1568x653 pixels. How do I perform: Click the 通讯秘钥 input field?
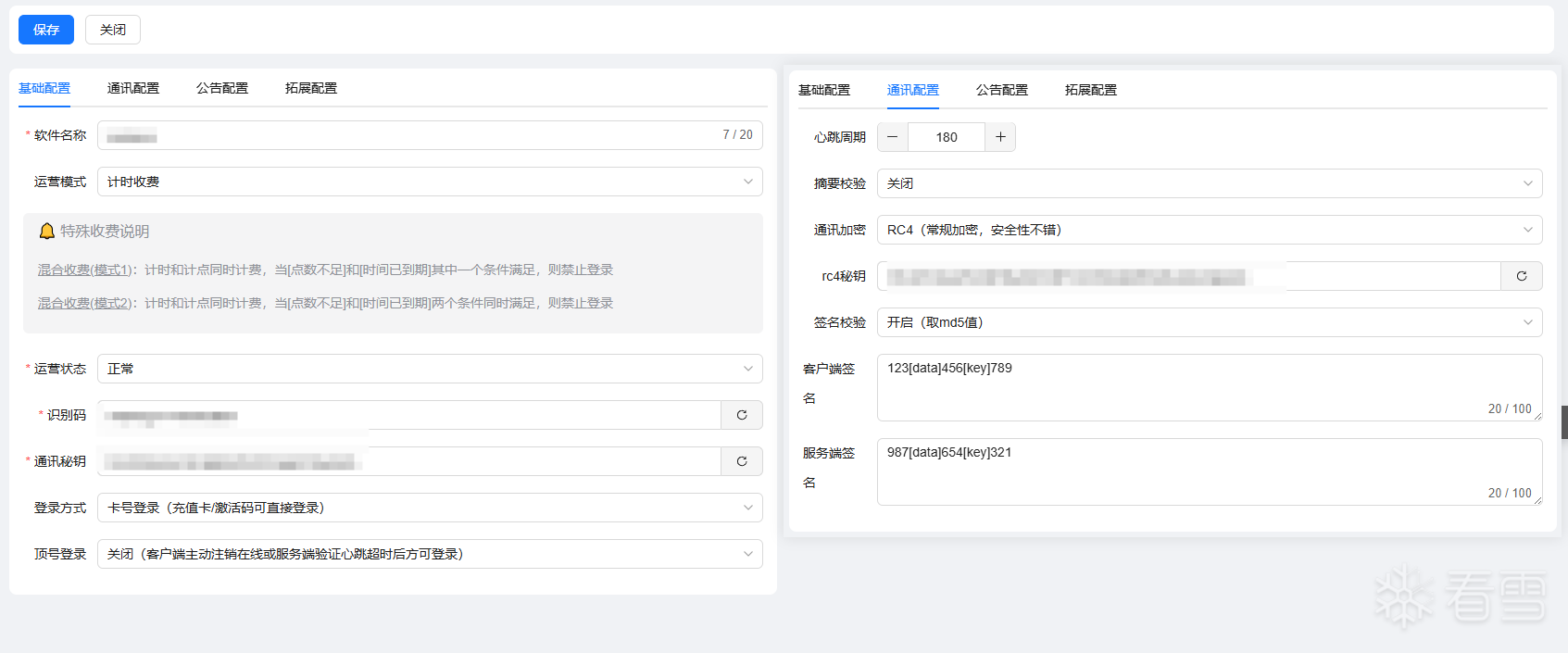point(409,461)
